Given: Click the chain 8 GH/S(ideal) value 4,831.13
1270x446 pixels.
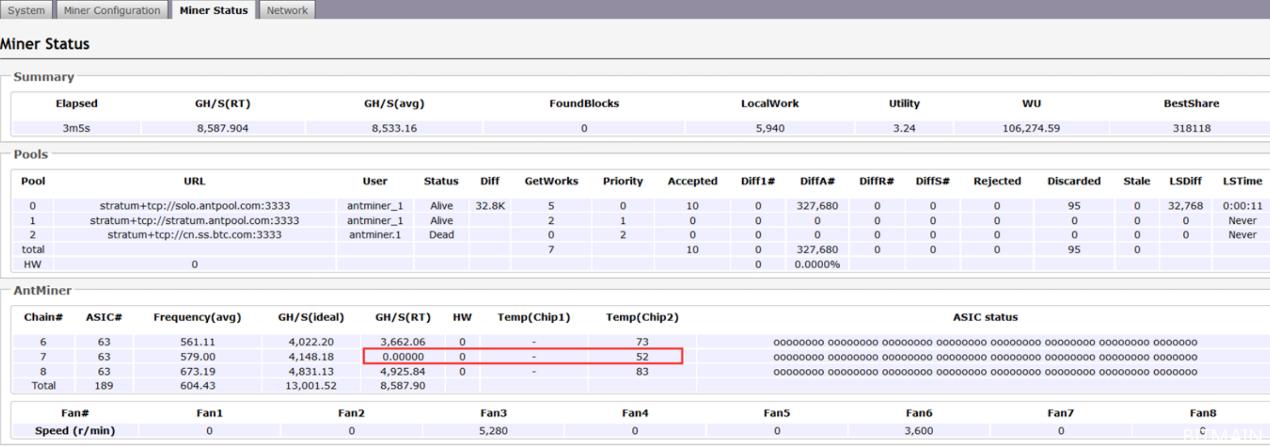Looking at the screenshot, I should click(311, 370).
